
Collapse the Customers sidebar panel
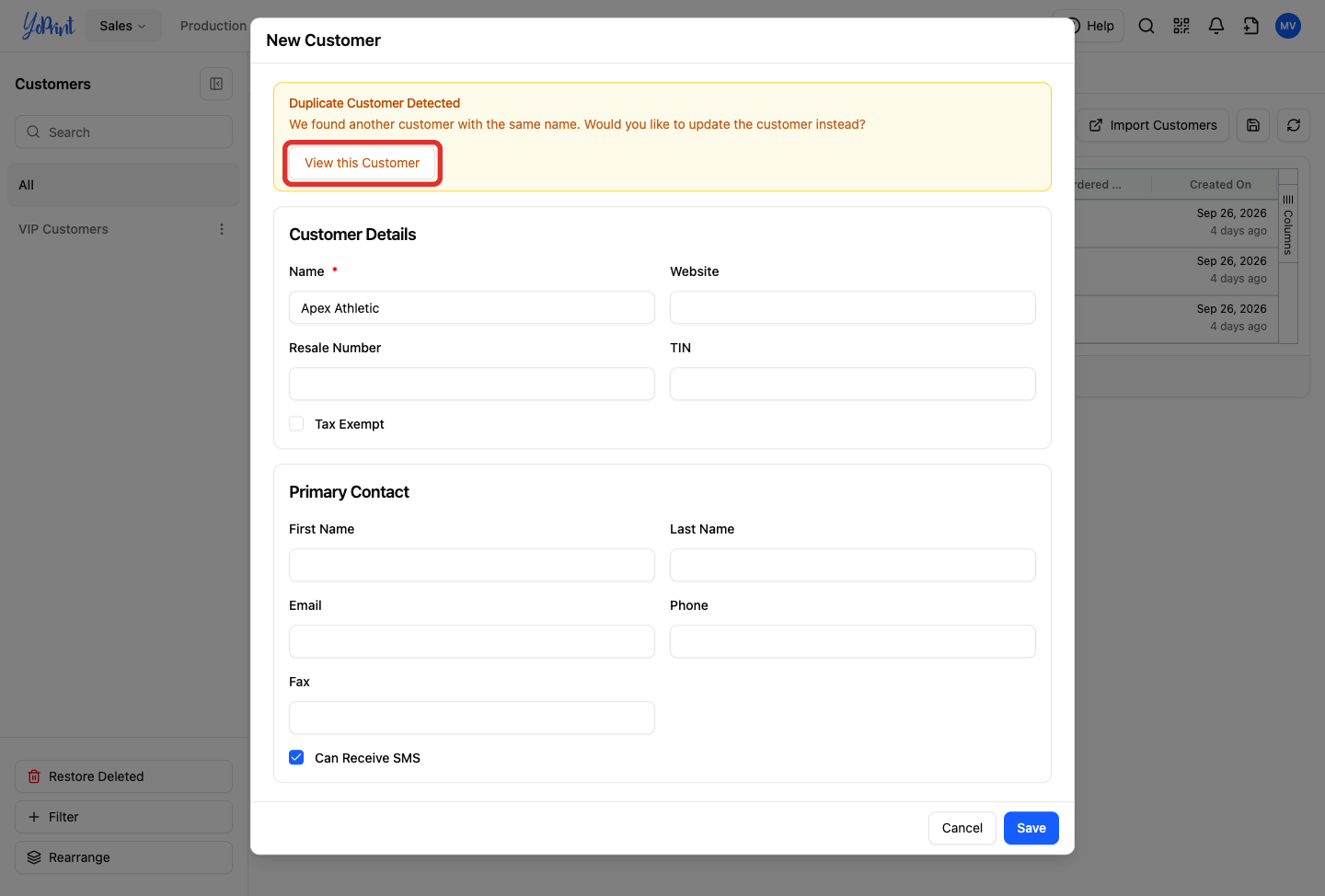(216, 84)
